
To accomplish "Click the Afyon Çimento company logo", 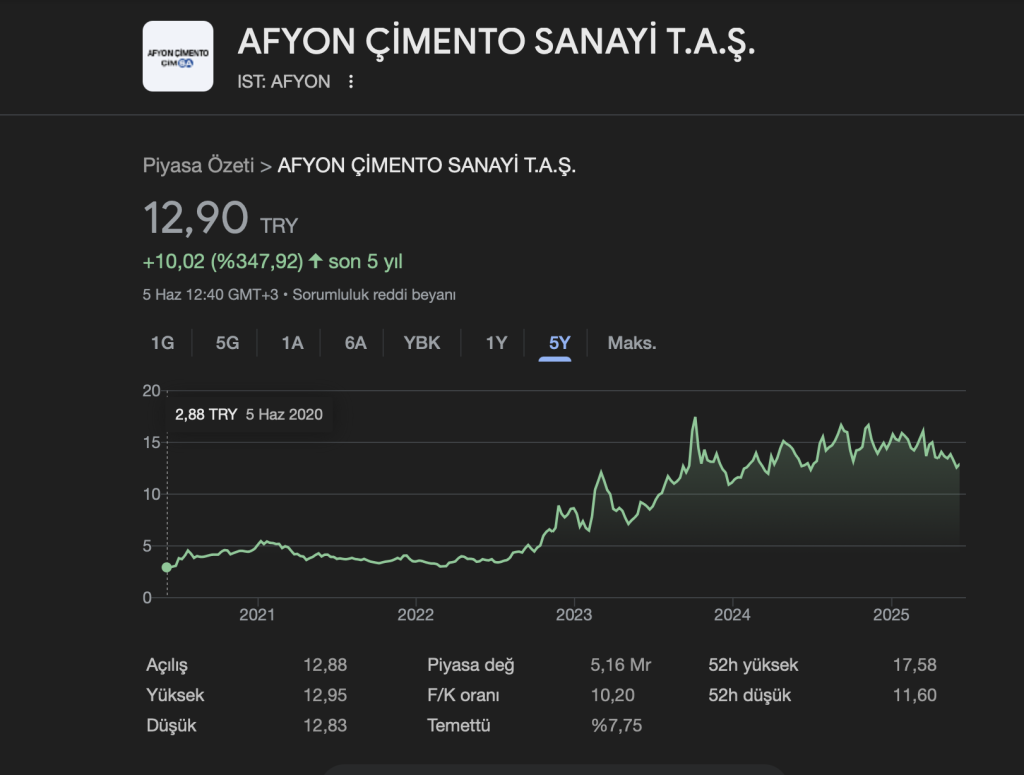I will click(178, 56).
